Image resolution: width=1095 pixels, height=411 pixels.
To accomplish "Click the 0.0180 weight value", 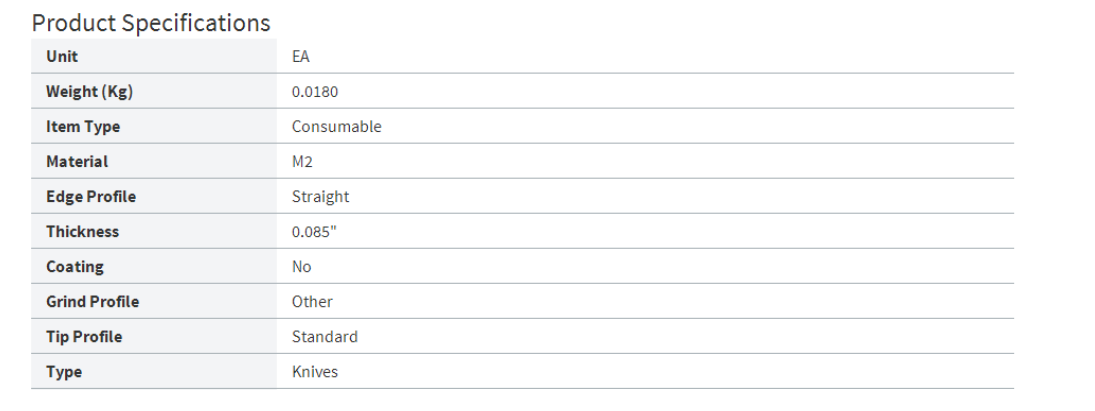I will (x=316, y=92).
